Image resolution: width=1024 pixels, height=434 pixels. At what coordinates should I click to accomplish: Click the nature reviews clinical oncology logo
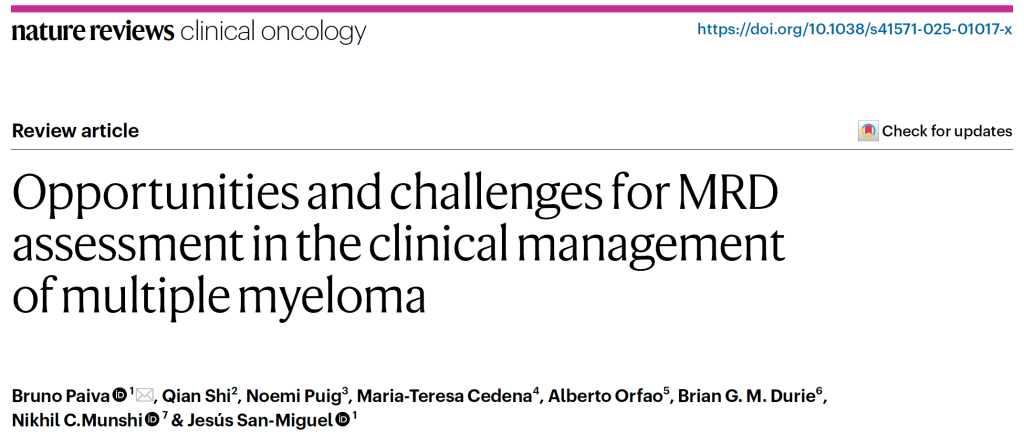[189, 31]
